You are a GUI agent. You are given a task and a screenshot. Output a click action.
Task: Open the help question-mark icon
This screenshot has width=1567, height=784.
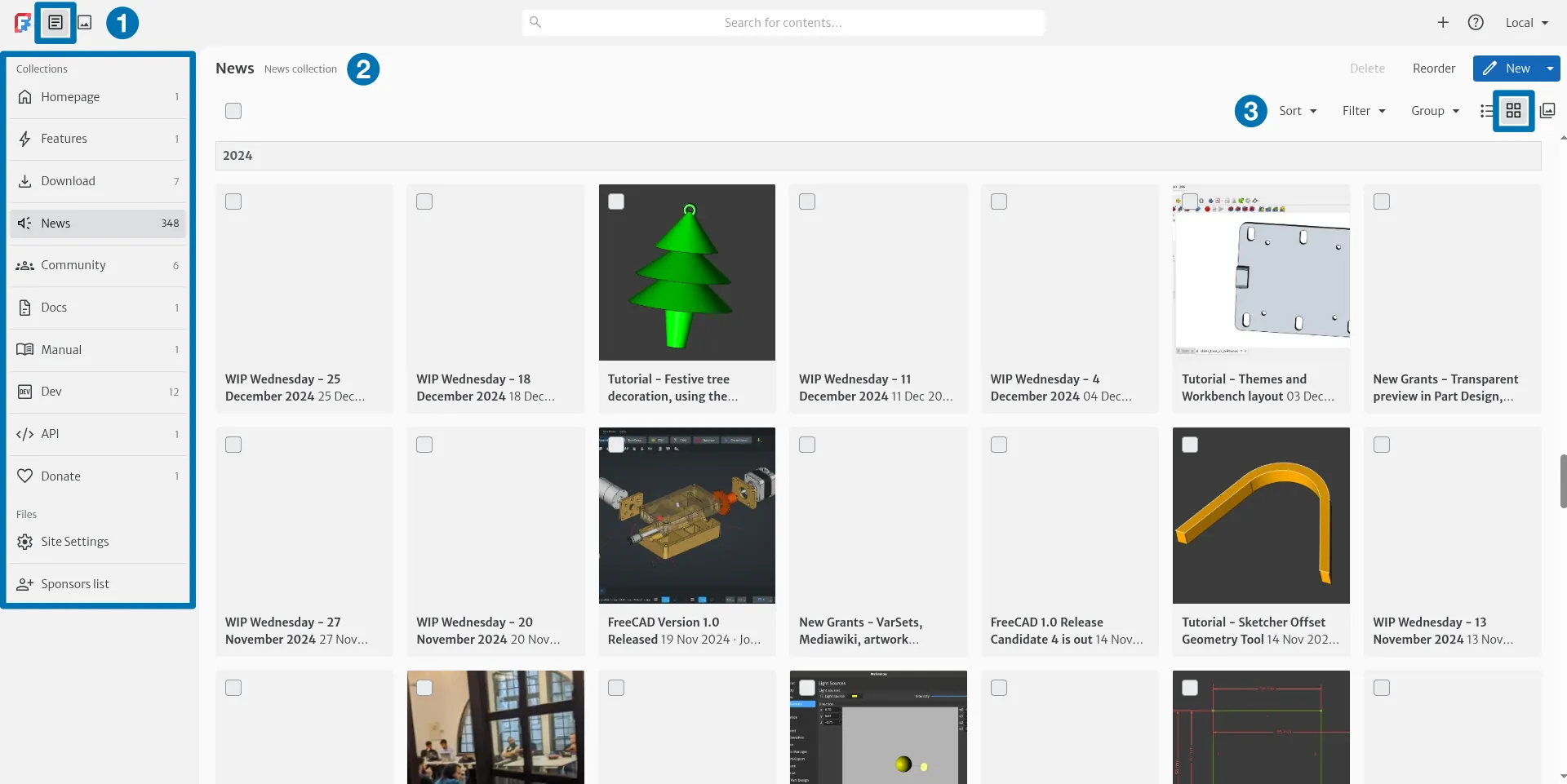(1476, 23)
